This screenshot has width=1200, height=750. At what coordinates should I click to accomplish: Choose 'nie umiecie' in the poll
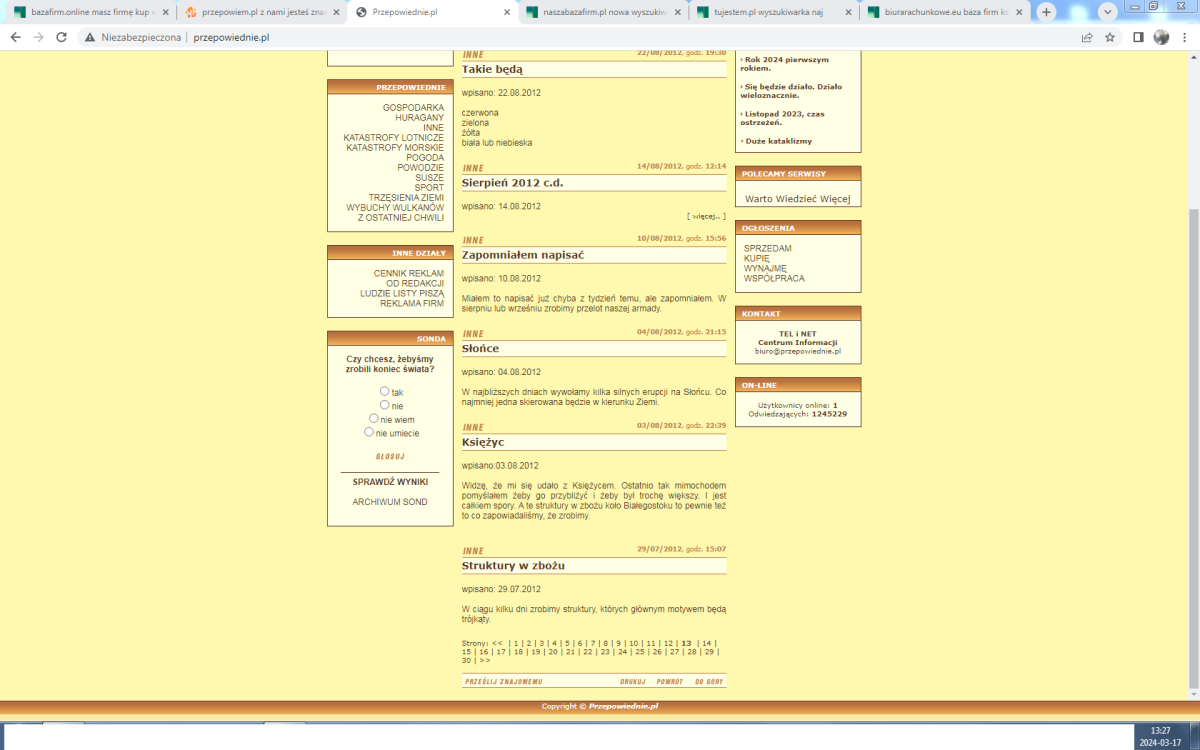coord(369,432)
